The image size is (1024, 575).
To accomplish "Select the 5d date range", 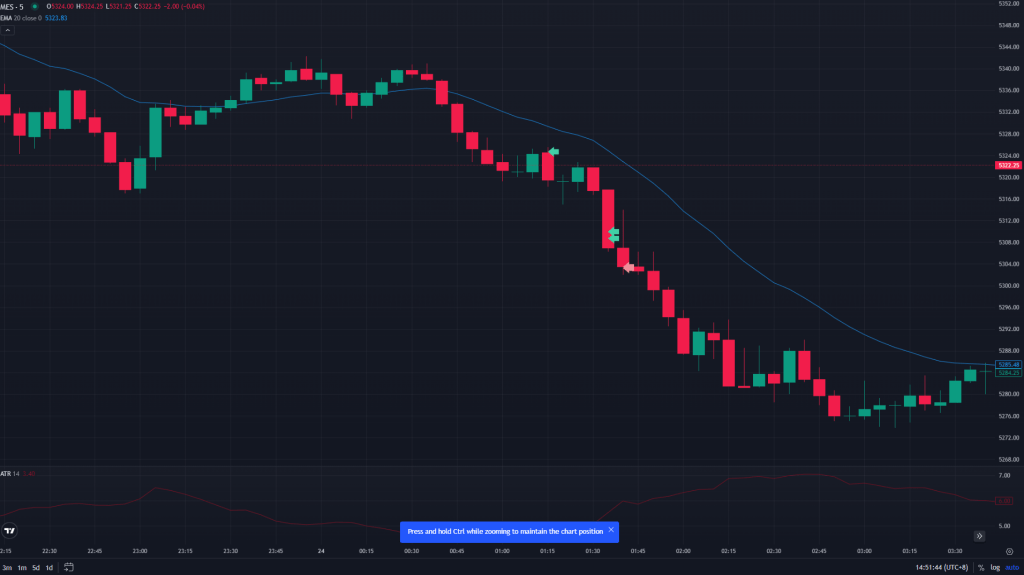I will pos(35,567).
